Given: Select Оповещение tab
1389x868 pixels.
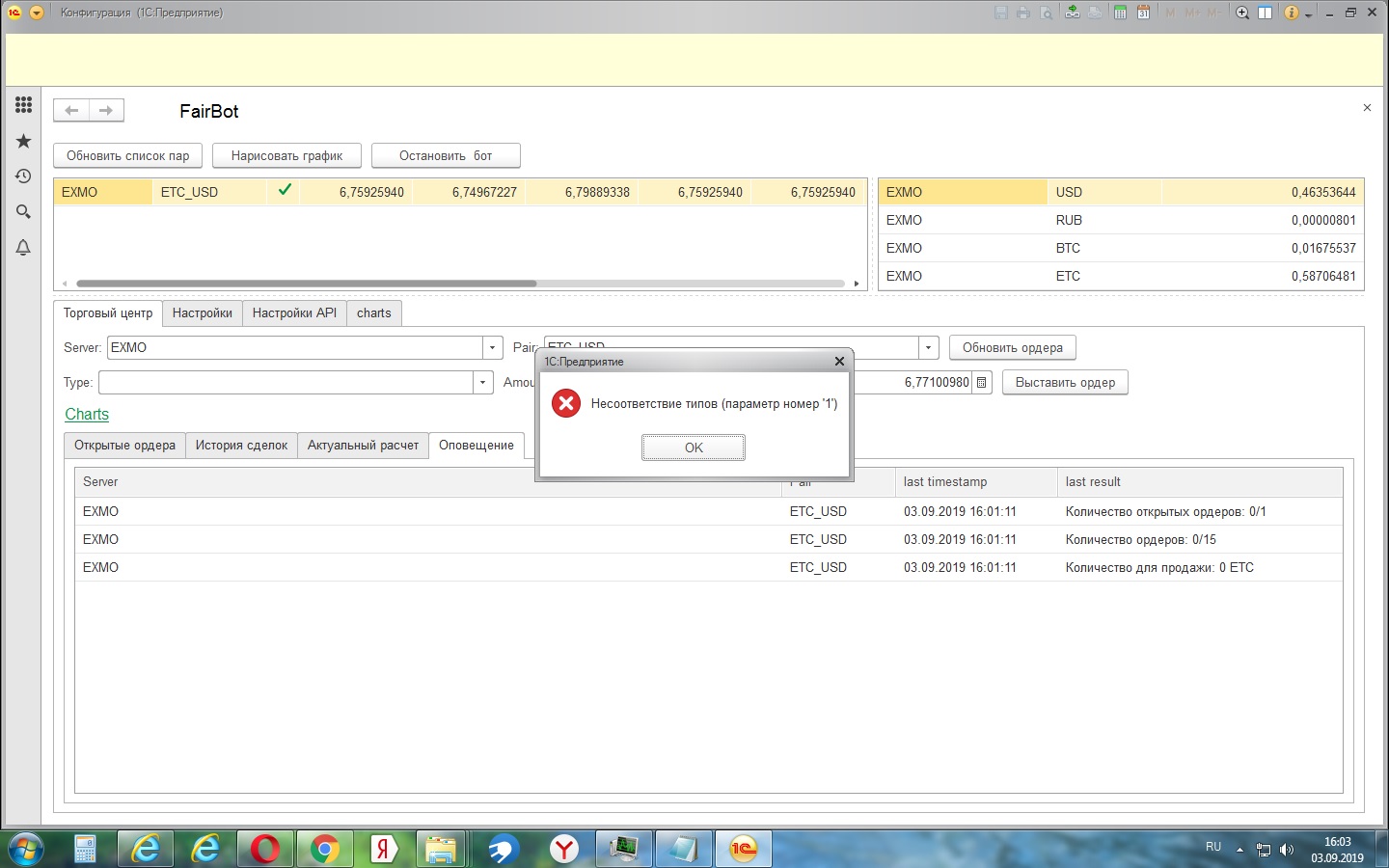Looking at the screenshot, I should tap(477, 445).
